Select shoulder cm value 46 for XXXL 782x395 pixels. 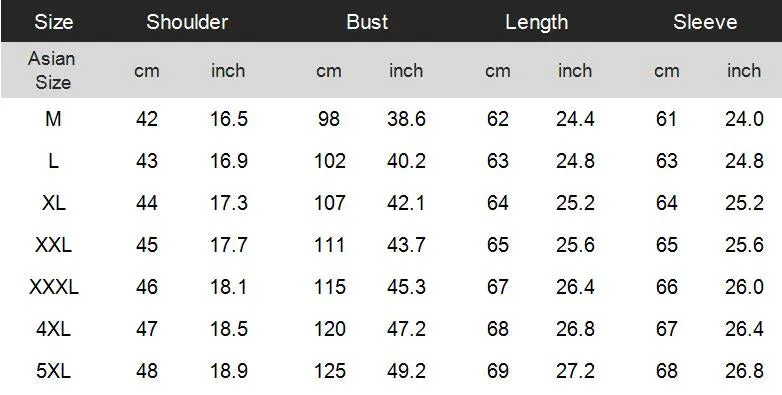click(x=147, y=287)
